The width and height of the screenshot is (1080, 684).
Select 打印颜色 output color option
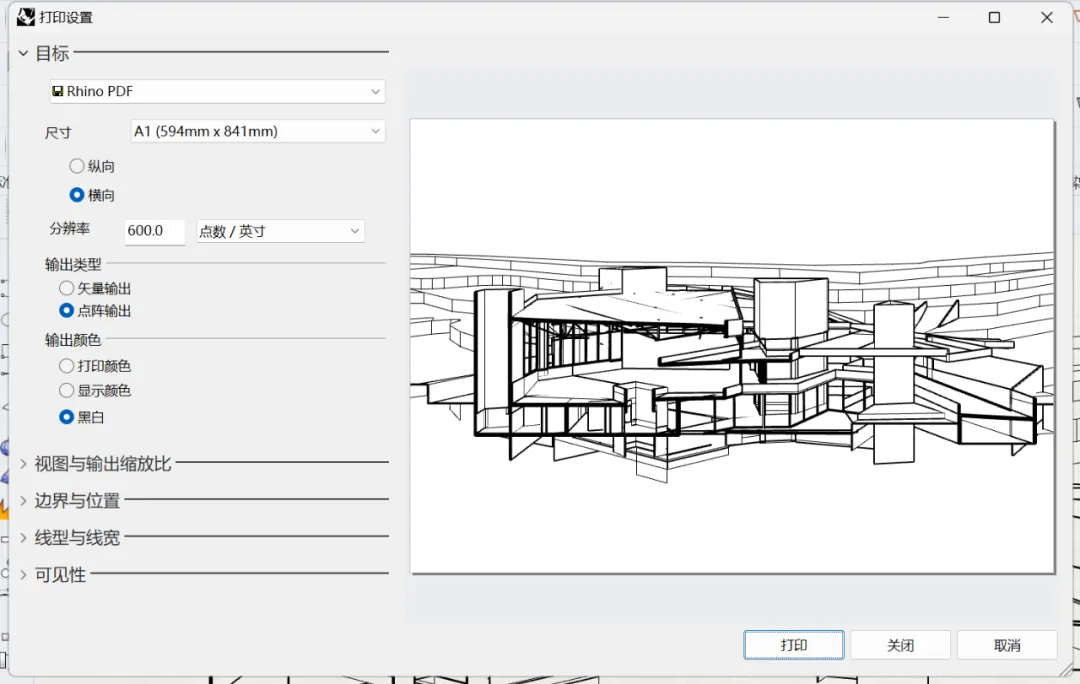66,366
